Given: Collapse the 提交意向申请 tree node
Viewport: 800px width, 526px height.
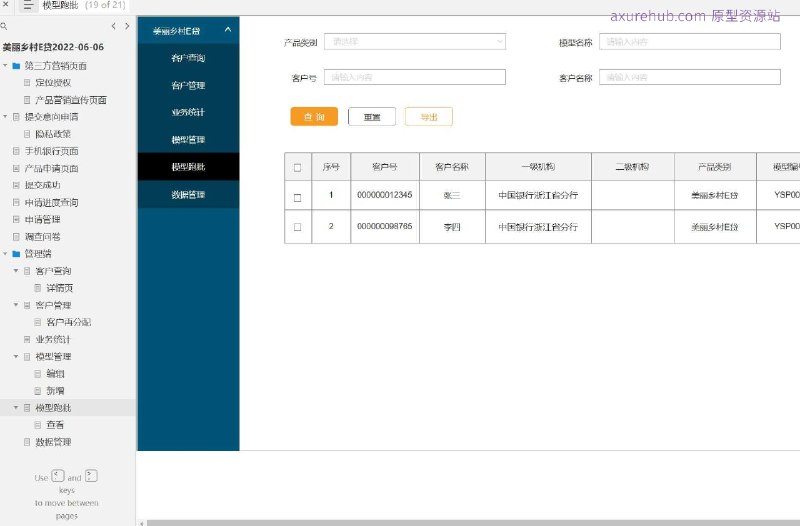Looking at the screenshot, I should click(x=5, y=117).
